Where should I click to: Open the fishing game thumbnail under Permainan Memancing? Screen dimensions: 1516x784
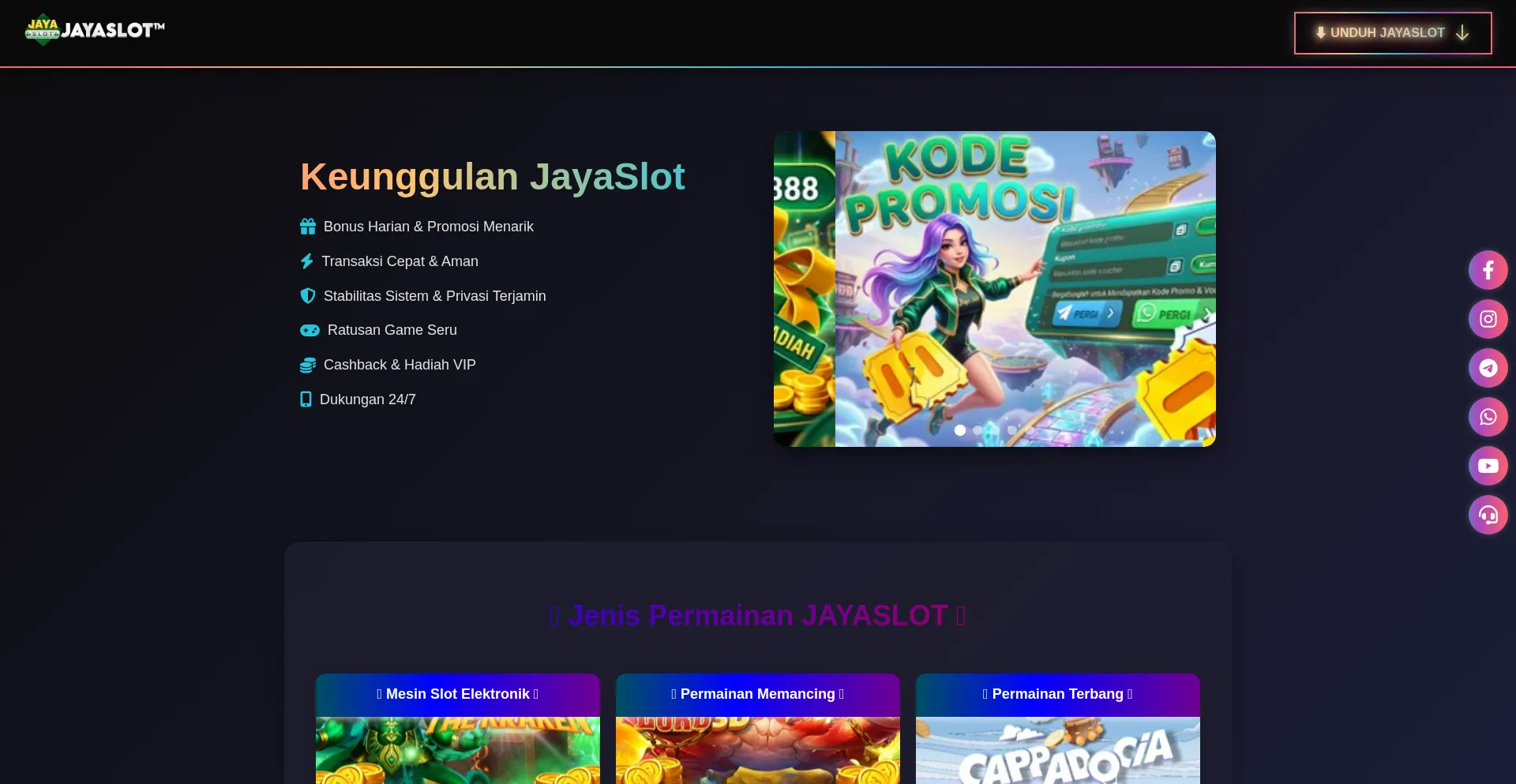(758, 750)
